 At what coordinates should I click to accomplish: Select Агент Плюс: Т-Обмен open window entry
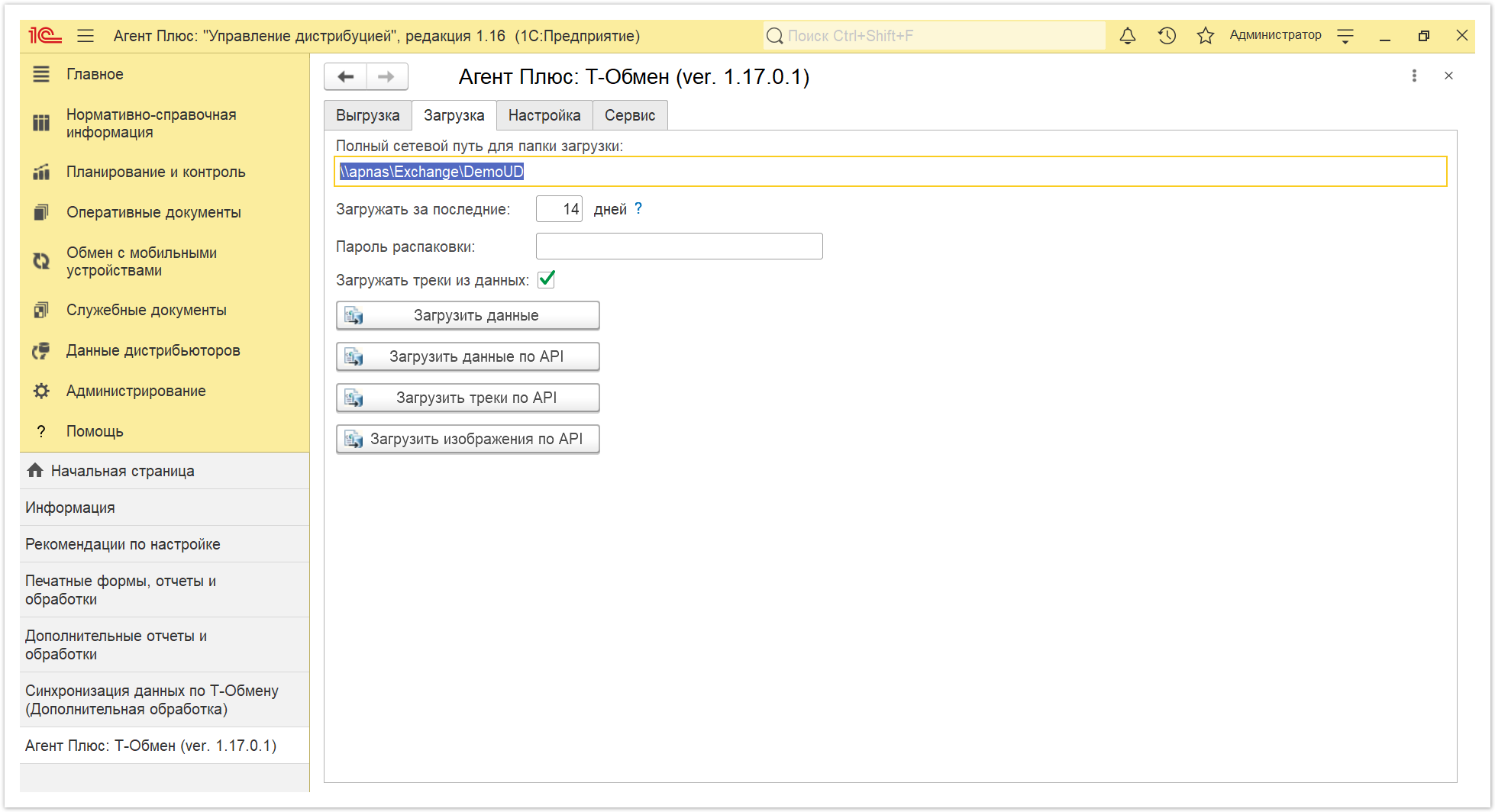tap(165, 746)
